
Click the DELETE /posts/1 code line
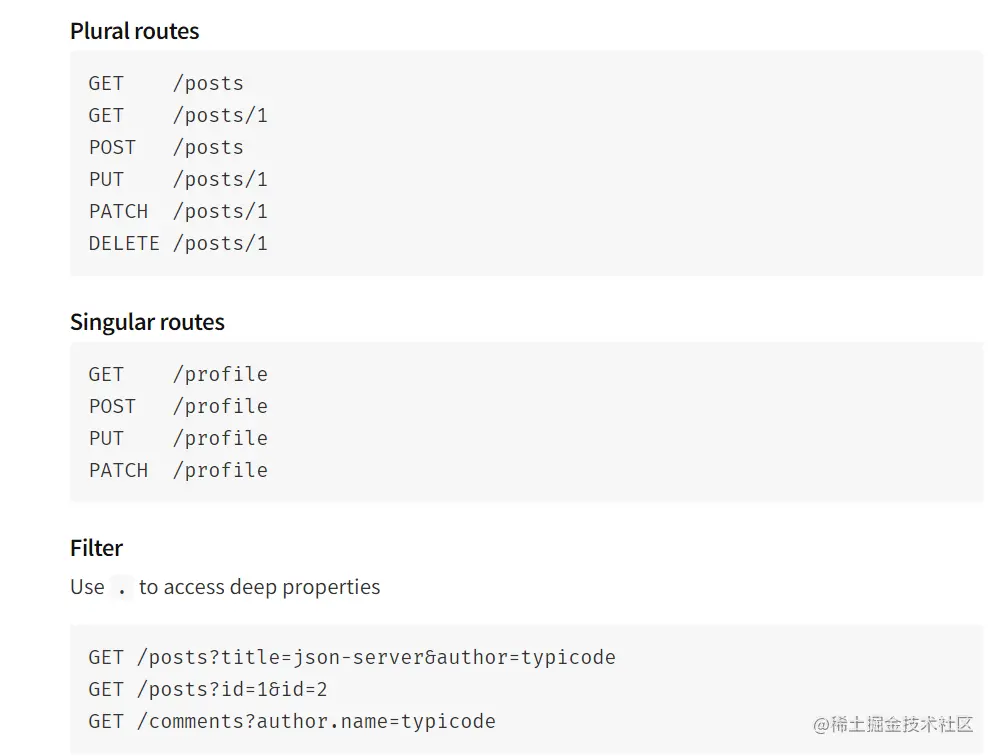(x=178, y=243)
